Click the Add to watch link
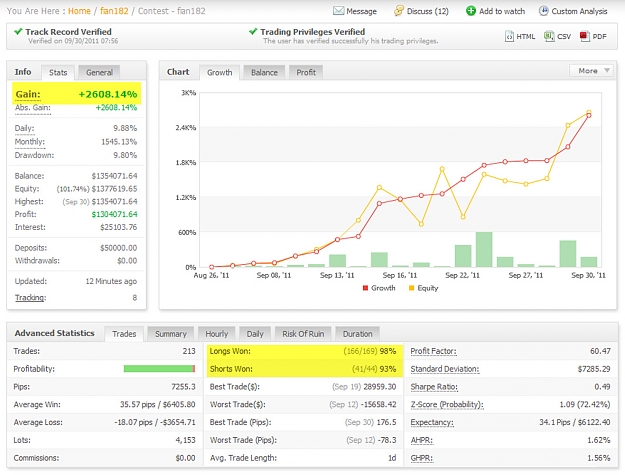The height and width of the screenshot is (475, 625). point(502,11)
